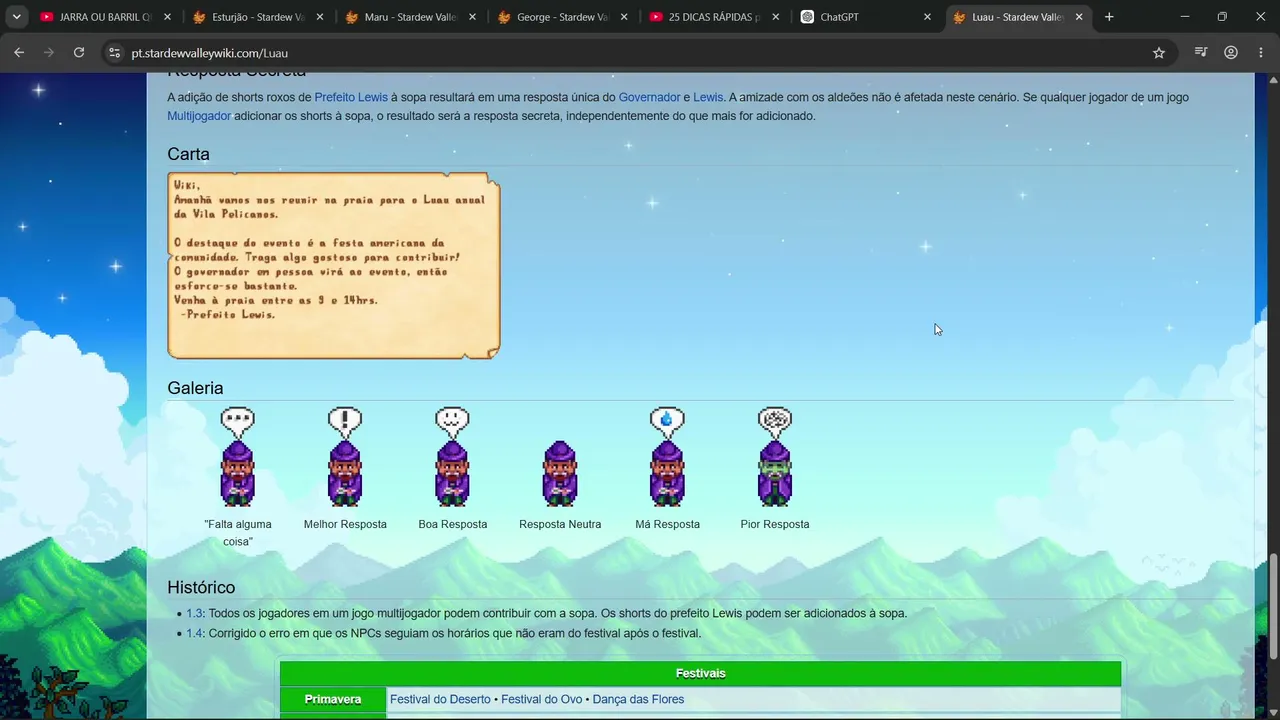Bookmark this page with the star icon
The height and width of the screenshot is (720, 1280).
(1159, 53)
